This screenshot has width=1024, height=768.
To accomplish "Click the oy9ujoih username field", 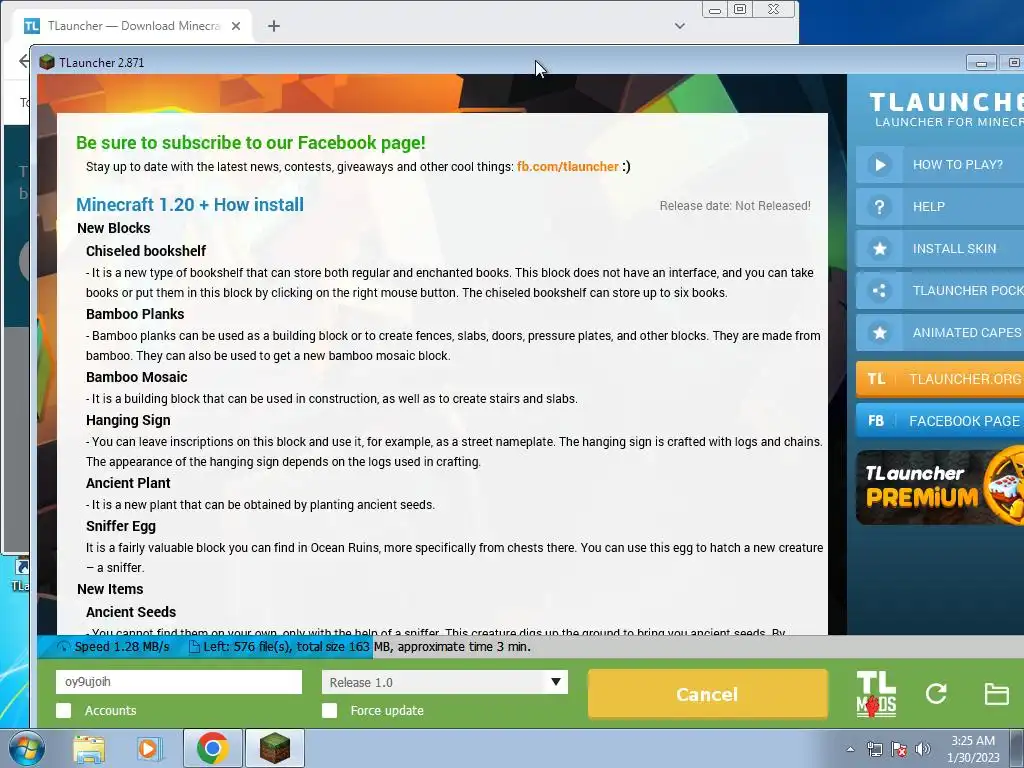I will point(179,682).
